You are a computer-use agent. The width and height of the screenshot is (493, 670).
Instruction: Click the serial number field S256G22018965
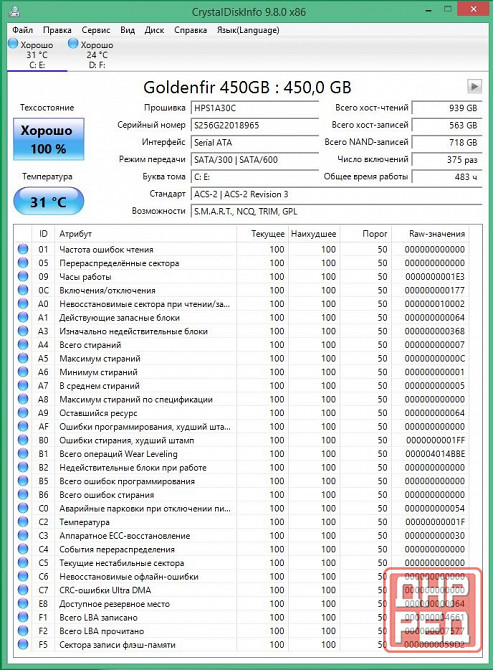[x=255, y=125]
